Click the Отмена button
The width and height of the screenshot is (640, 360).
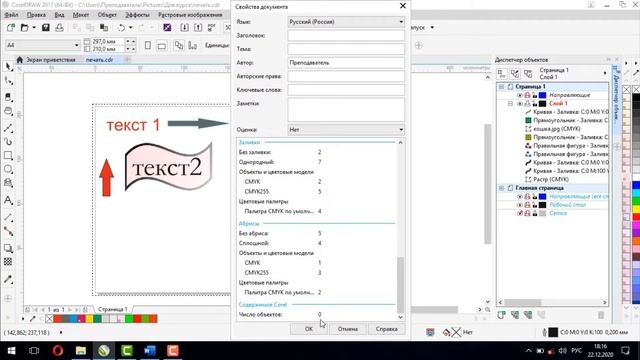pyautogui.click(x=348, y=329)
